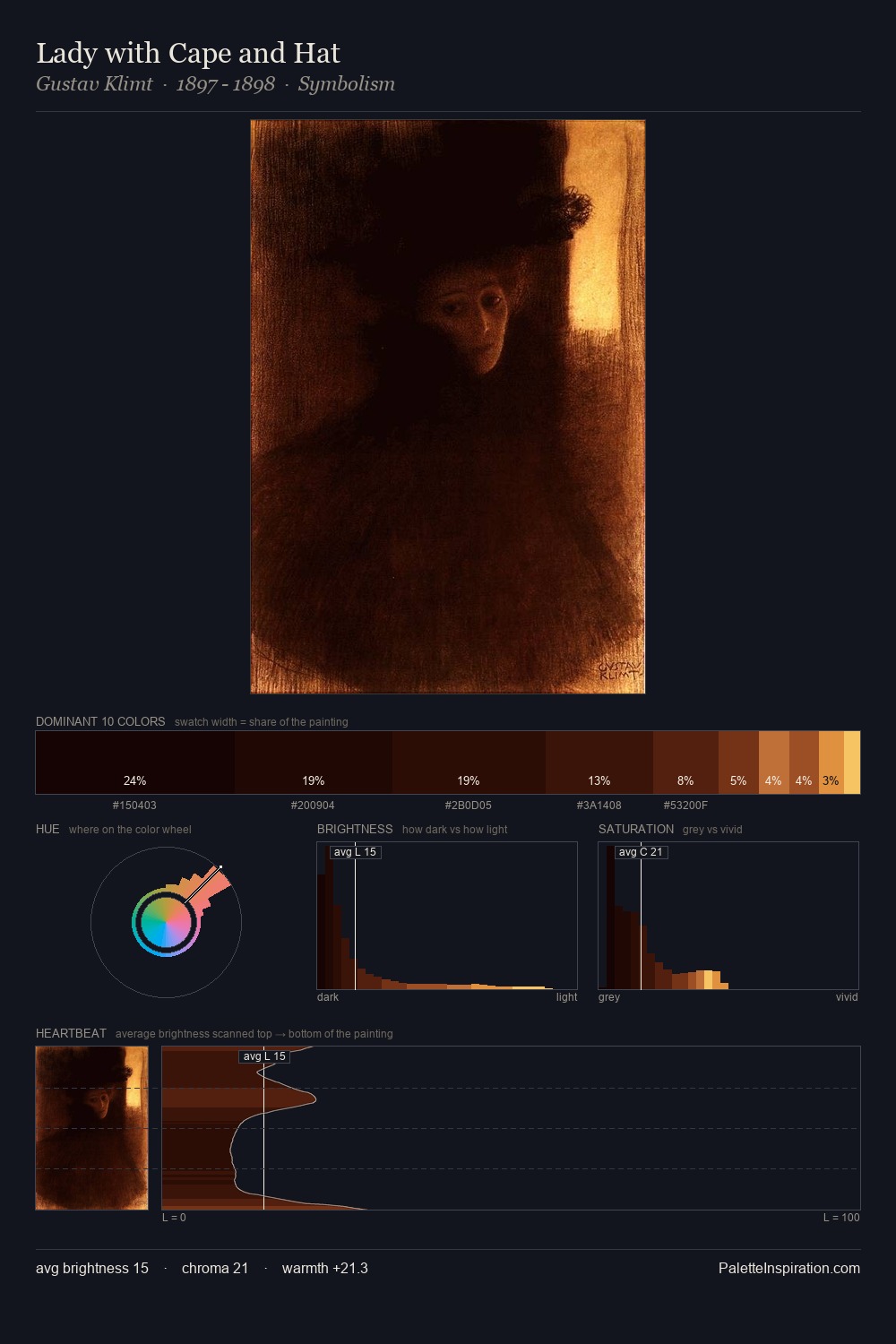Screen dimensions: 896x1344
Task: Open the main Klimt painting image
Action: click(x=448, y=407)
